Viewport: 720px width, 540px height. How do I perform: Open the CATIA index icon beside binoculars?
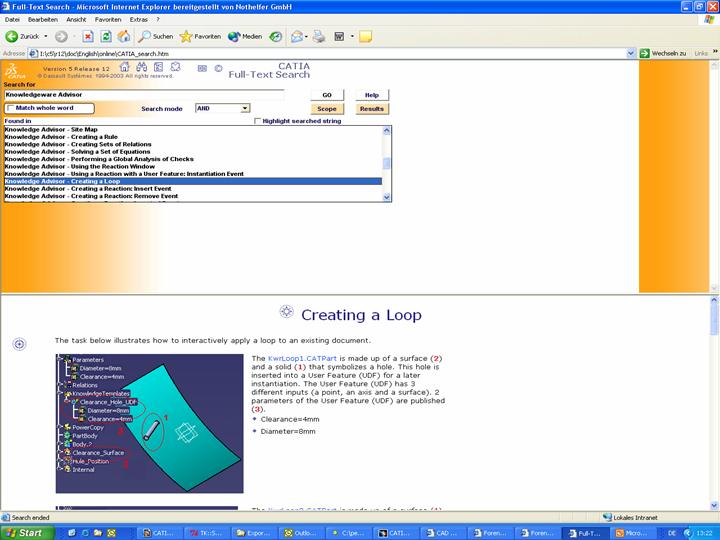pyautogui.click(x=158, y=68)
